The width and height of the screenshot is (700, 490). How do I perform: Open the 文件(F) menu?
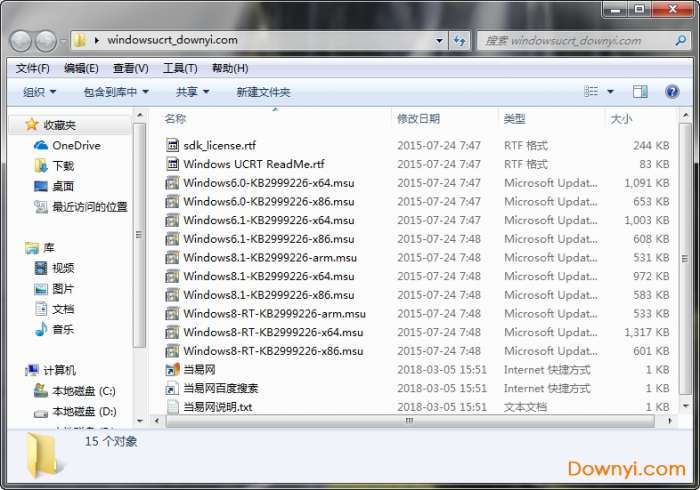(33, 68)
